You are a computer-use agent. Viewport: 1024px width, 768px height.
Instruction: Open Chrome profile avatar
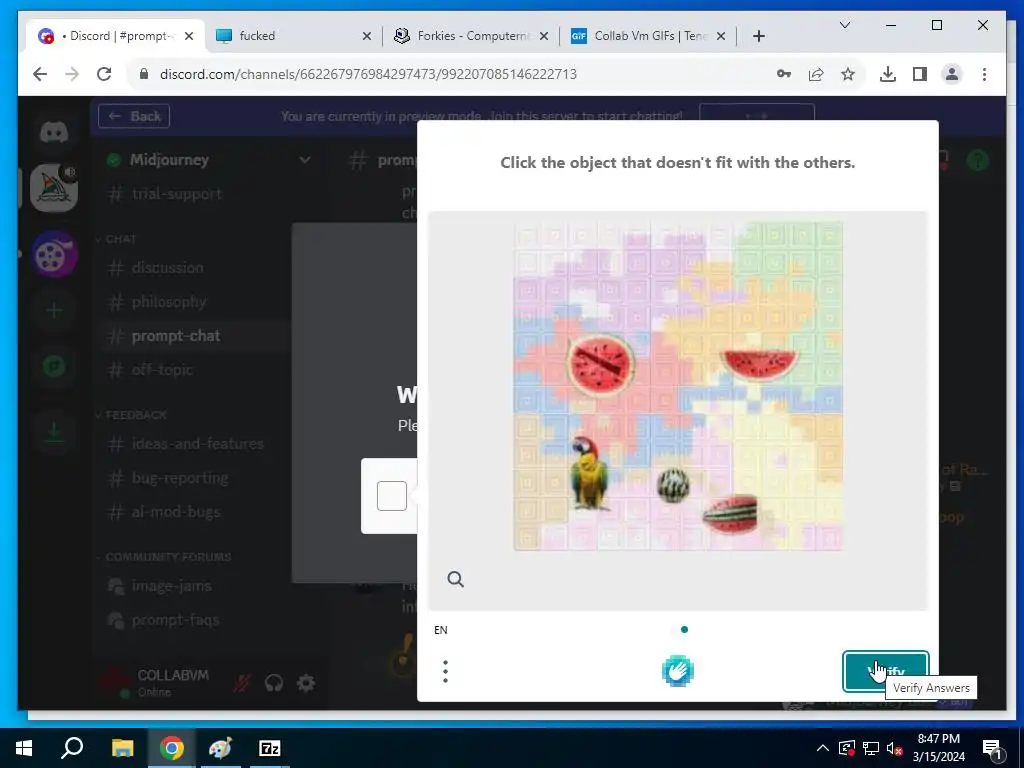(x=952, y=74)
